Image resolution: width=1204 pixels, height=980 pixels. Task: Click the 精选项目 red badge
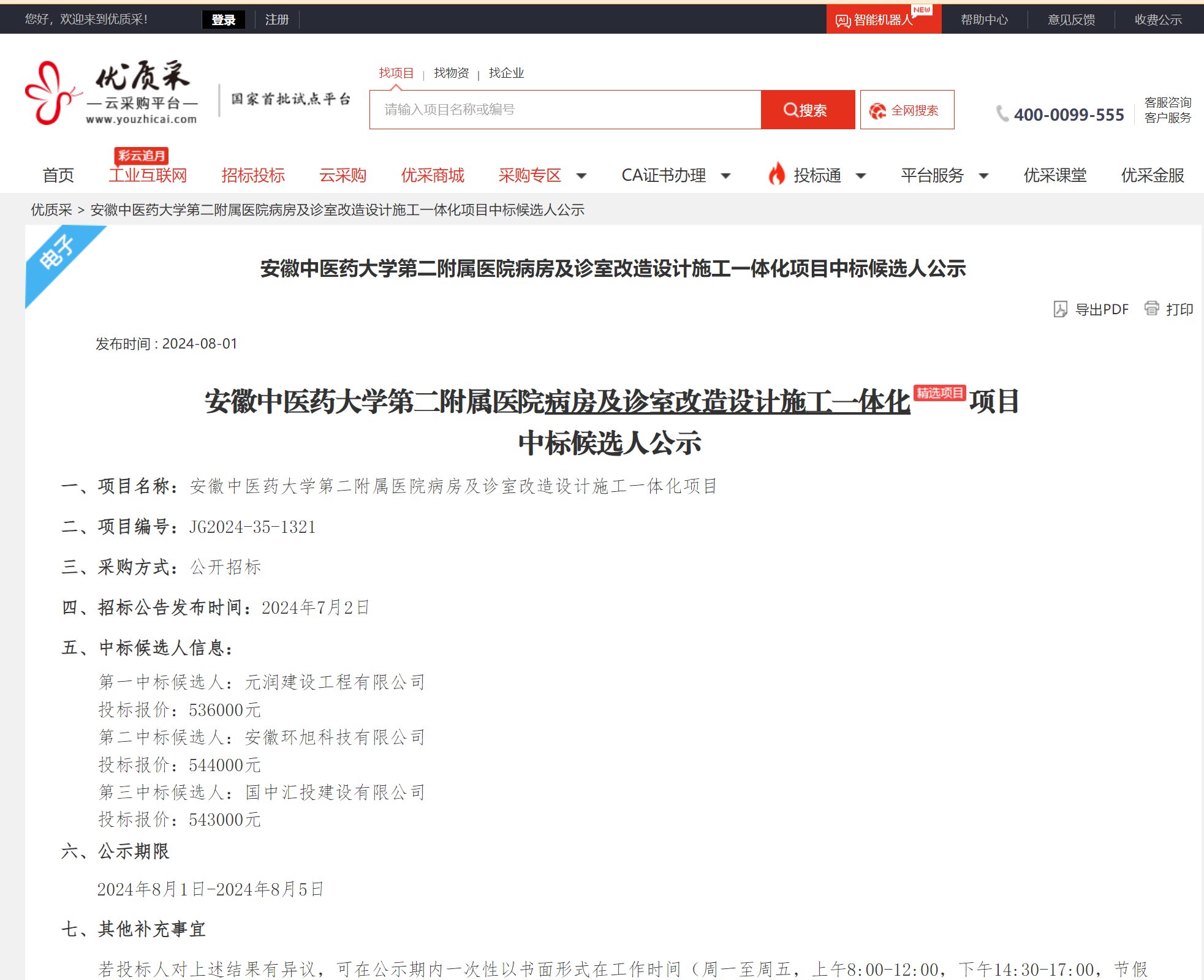[x=939, y=393]
